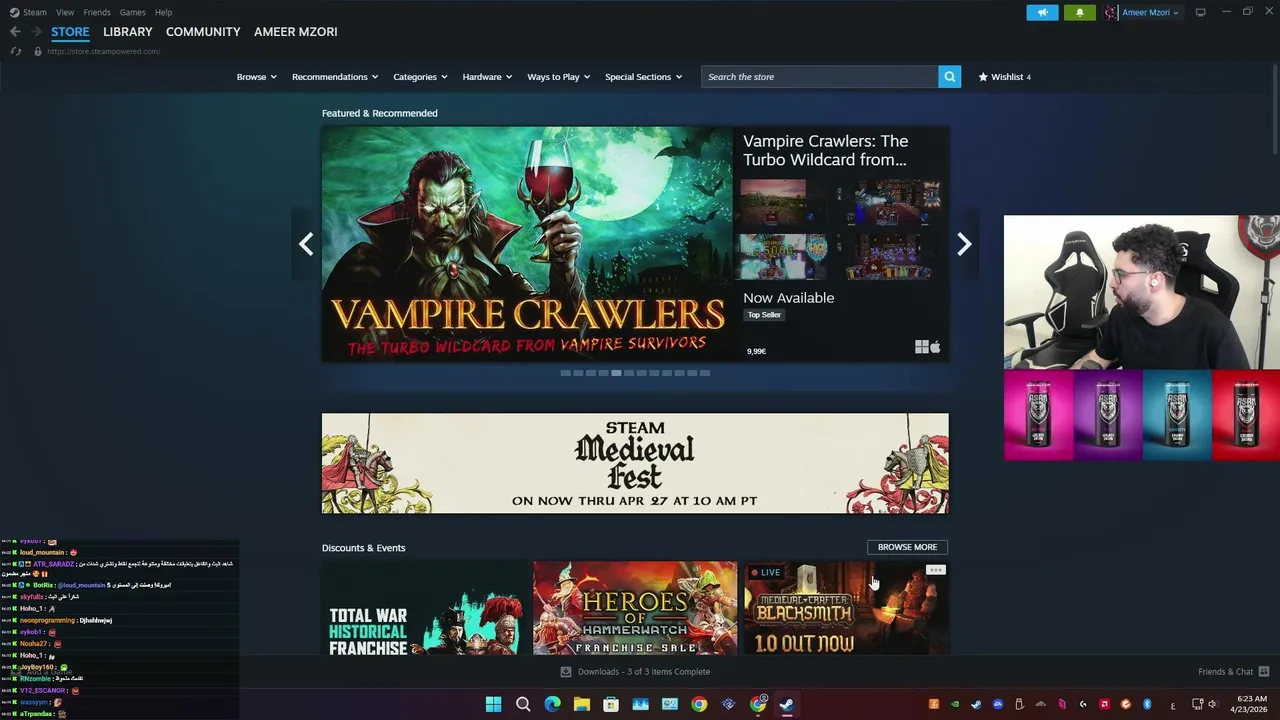
Task: Open Google Chrome from the taskbar
Action: pos(699,704)
